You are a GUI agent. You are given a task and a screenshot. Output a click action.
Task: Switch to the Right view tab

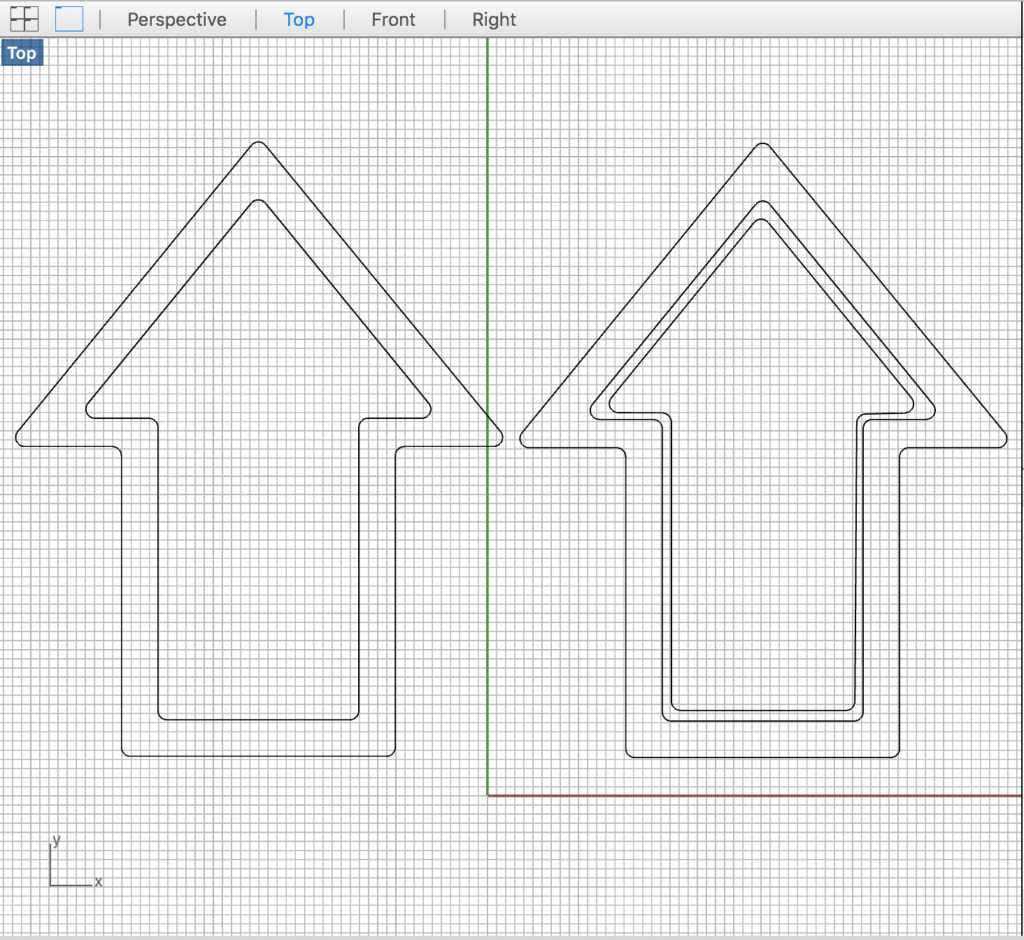pyautogui.click(x=494, y=20)
